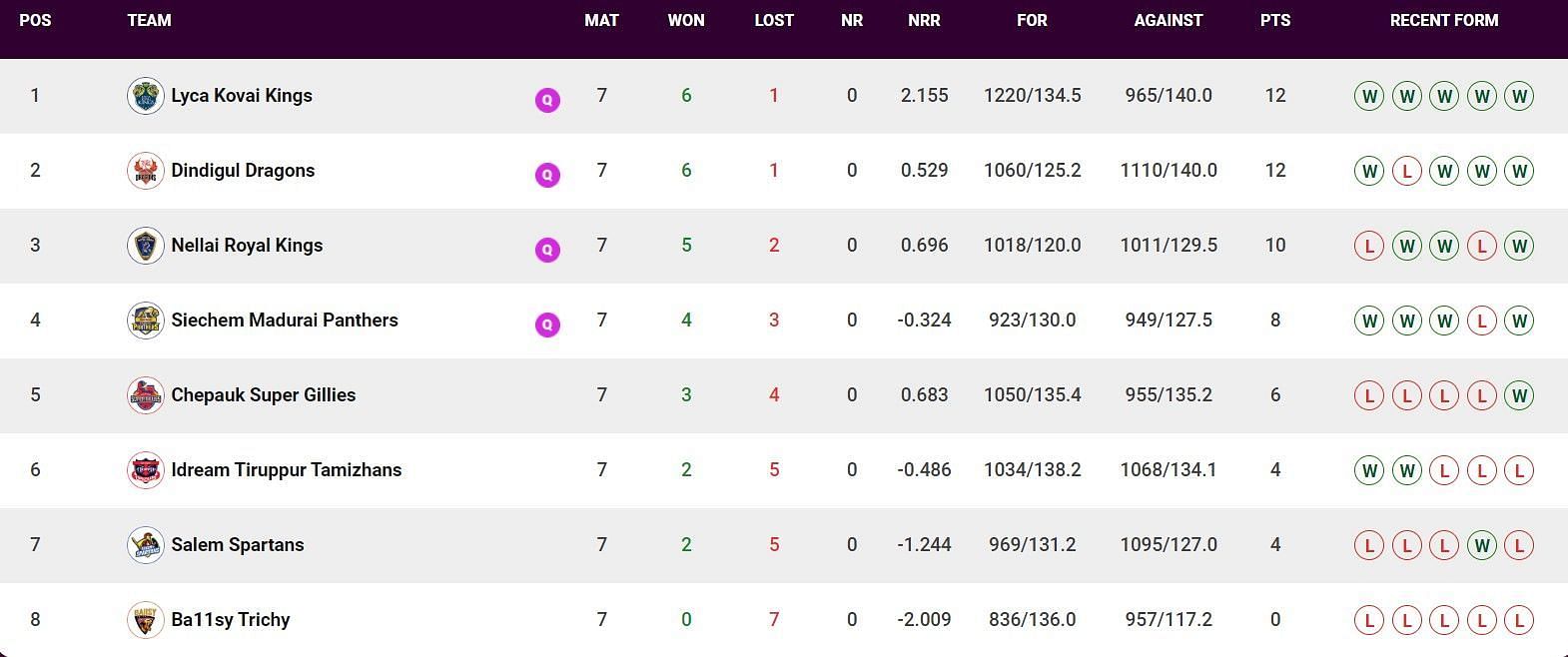
Task: Click the Dindigul Dragons team logo
Action: [x=146, y=171]
